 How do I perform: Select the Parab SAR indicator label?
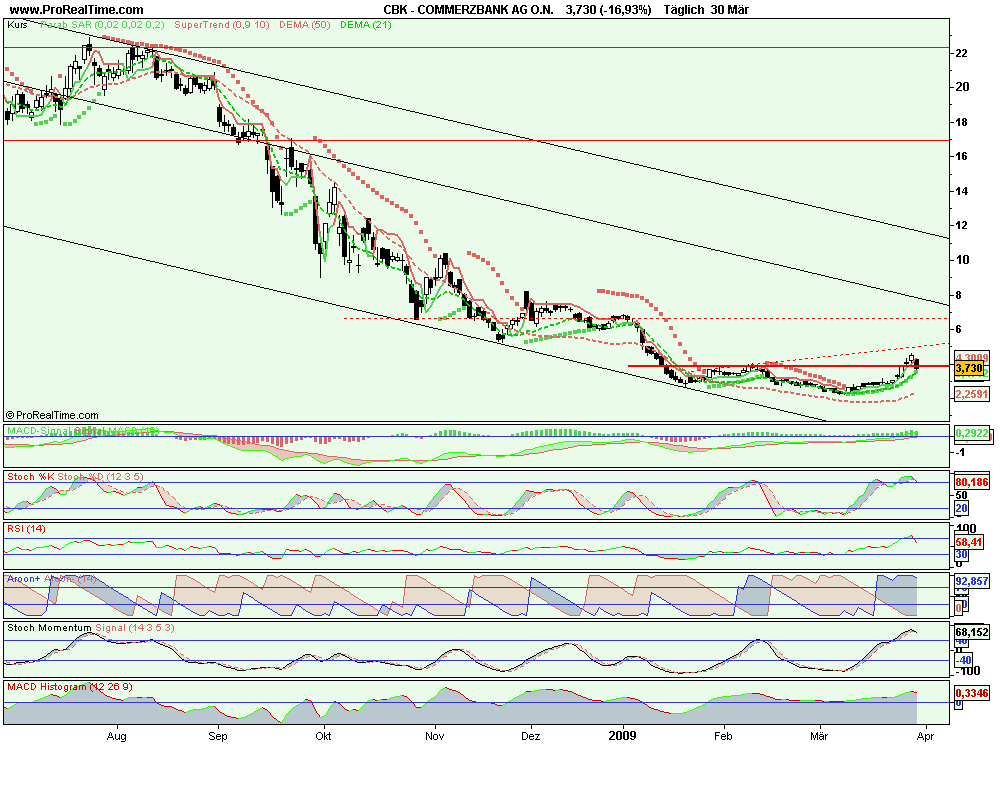pyautogui.click(x=102, y=25)
